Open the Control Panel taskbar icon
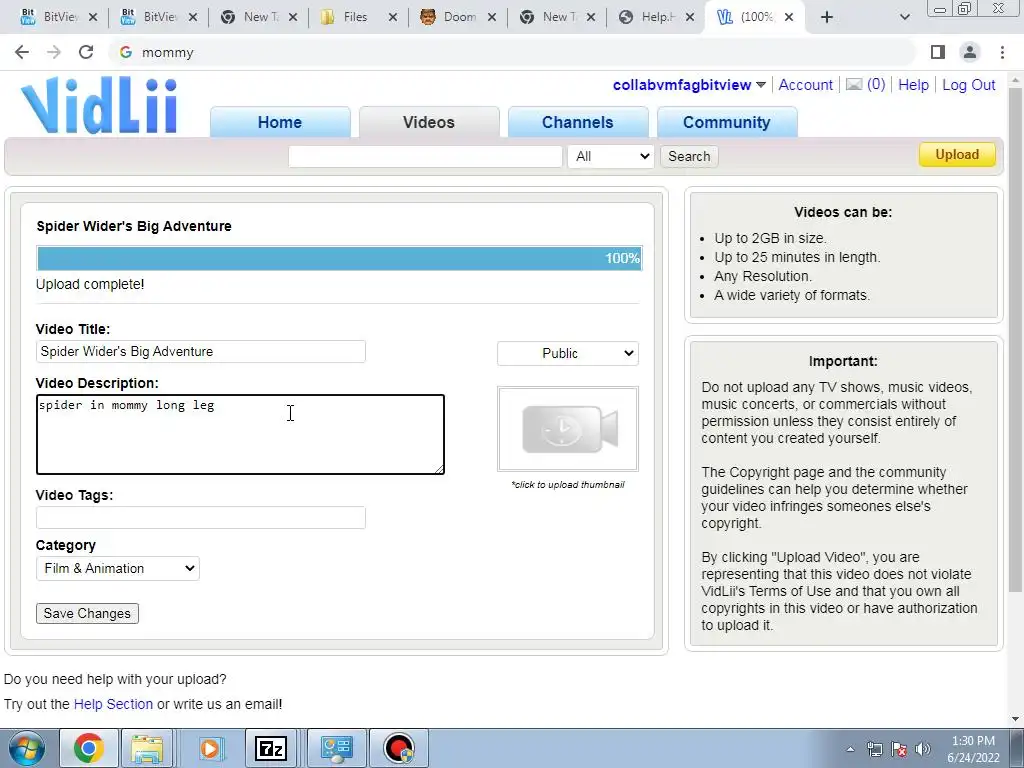Screen dimensions: 1024x768 [x=336, y=748]
